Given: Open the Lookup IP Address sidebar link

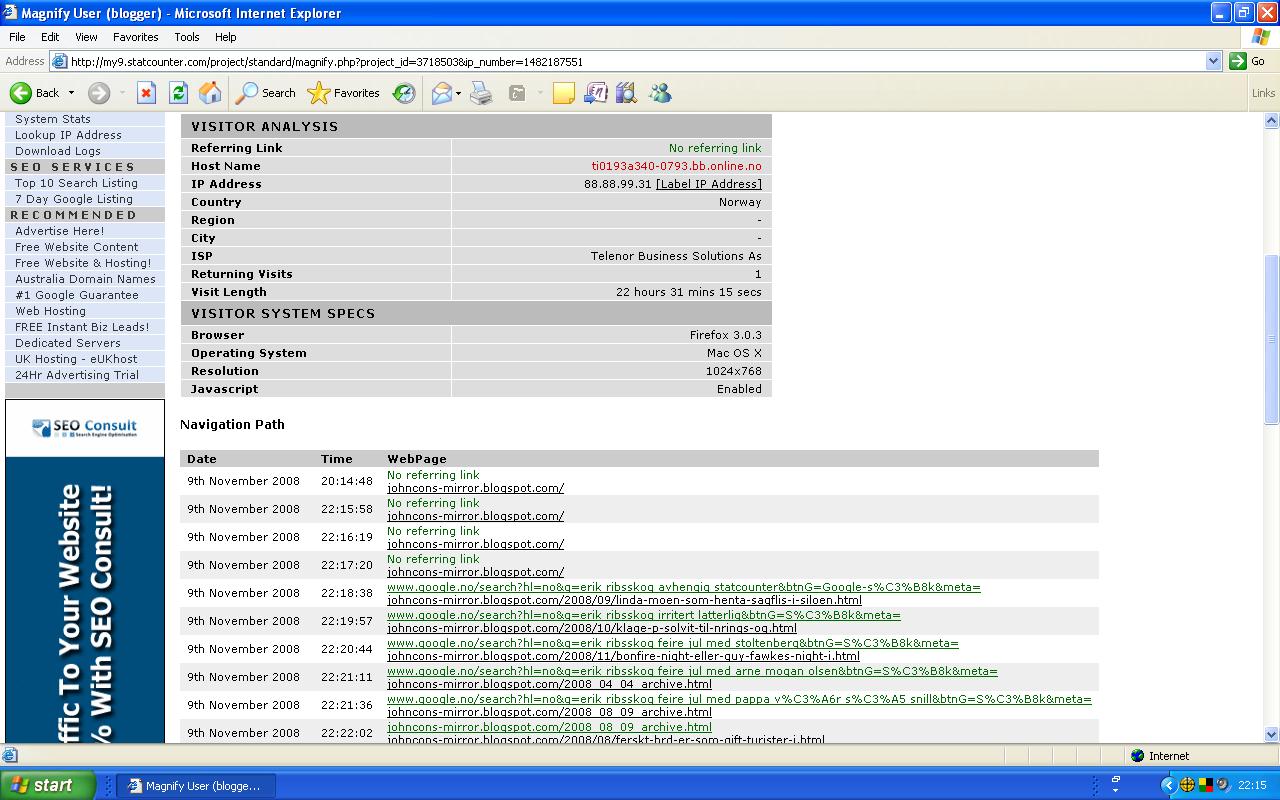Looking at the screenshot, I should pos(68,135).
